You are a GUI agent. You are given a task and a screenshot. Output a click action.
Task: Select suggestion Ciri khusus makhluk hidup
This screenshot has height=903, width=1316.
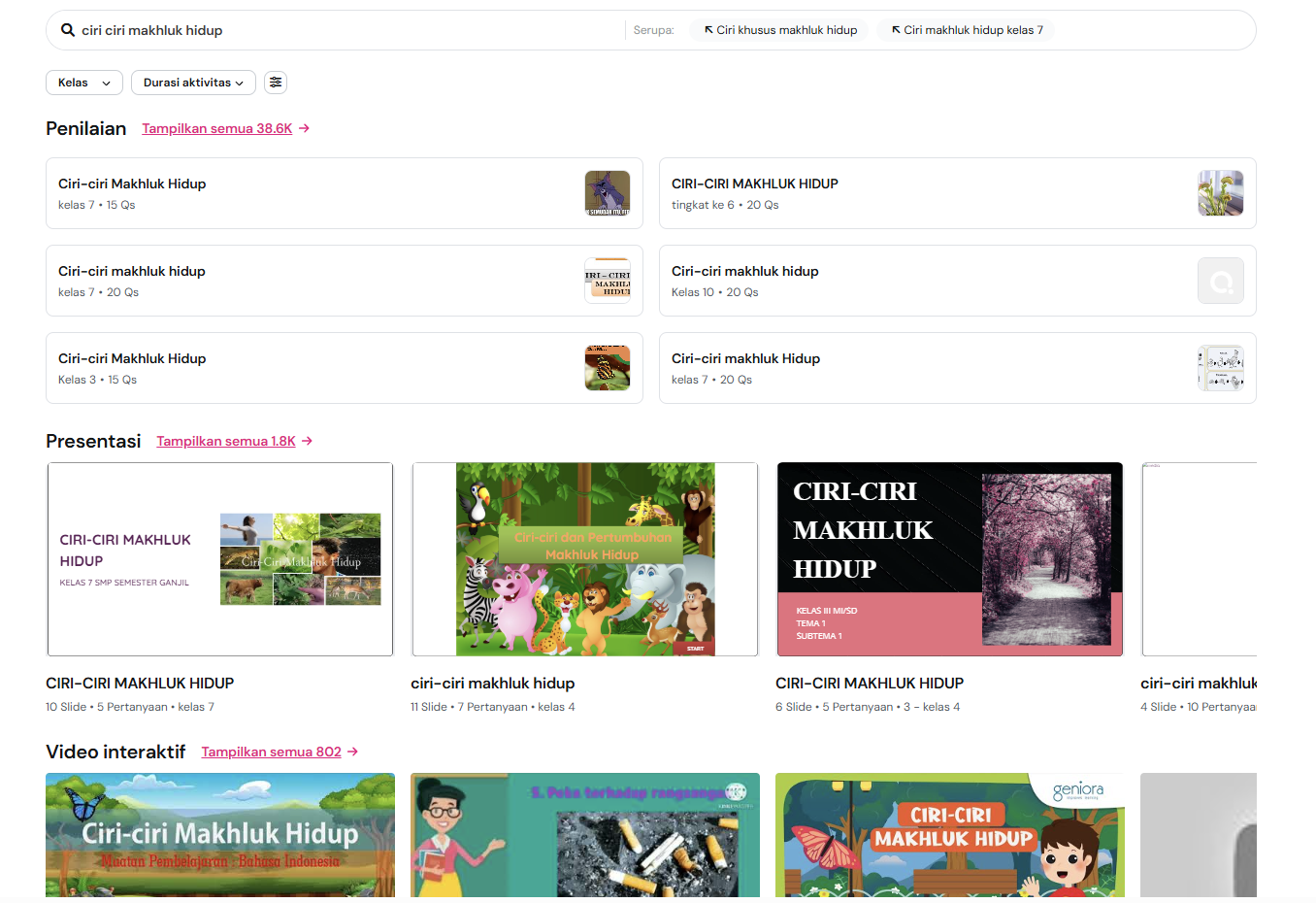(x=780, y=30)
